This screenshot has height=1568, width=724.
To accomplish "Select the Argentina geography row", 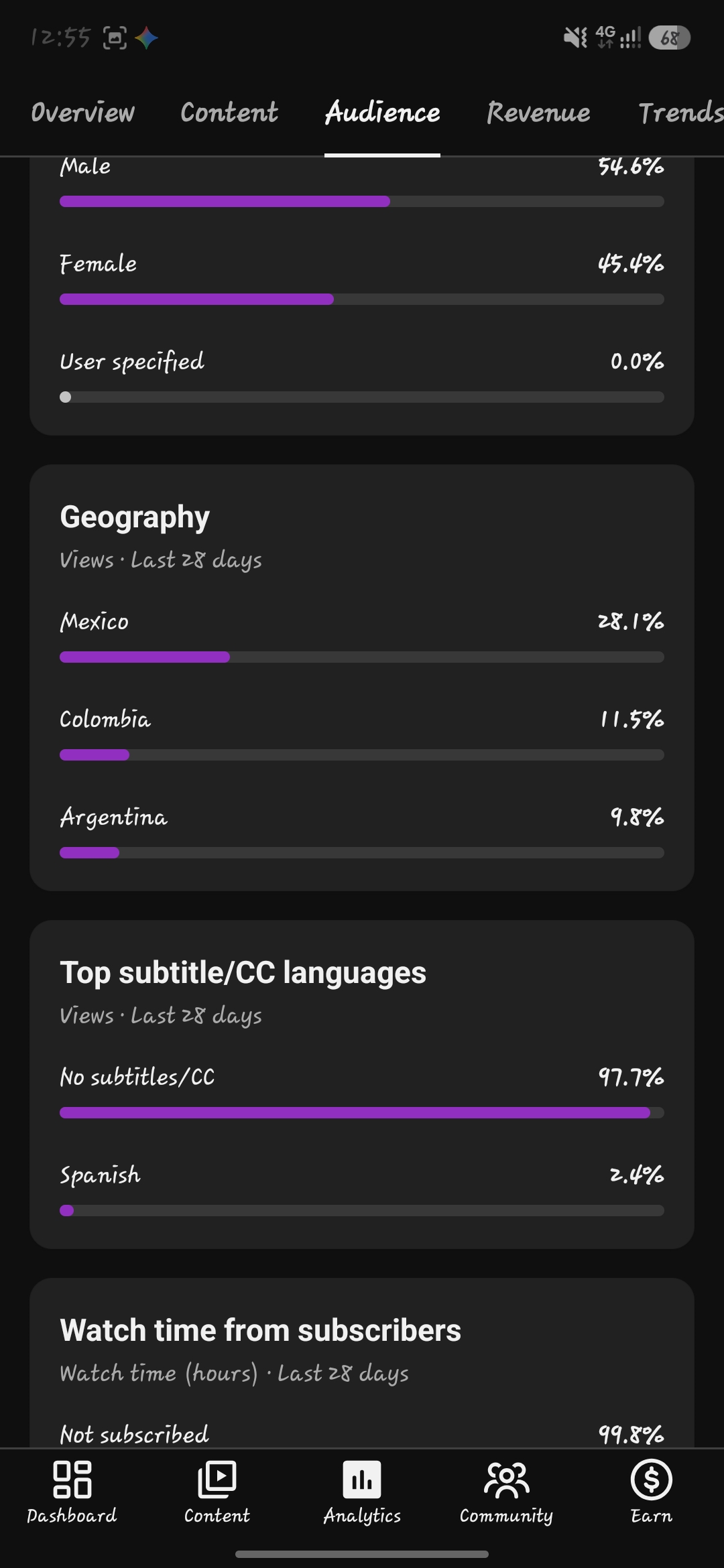I will tap(362, 832).
